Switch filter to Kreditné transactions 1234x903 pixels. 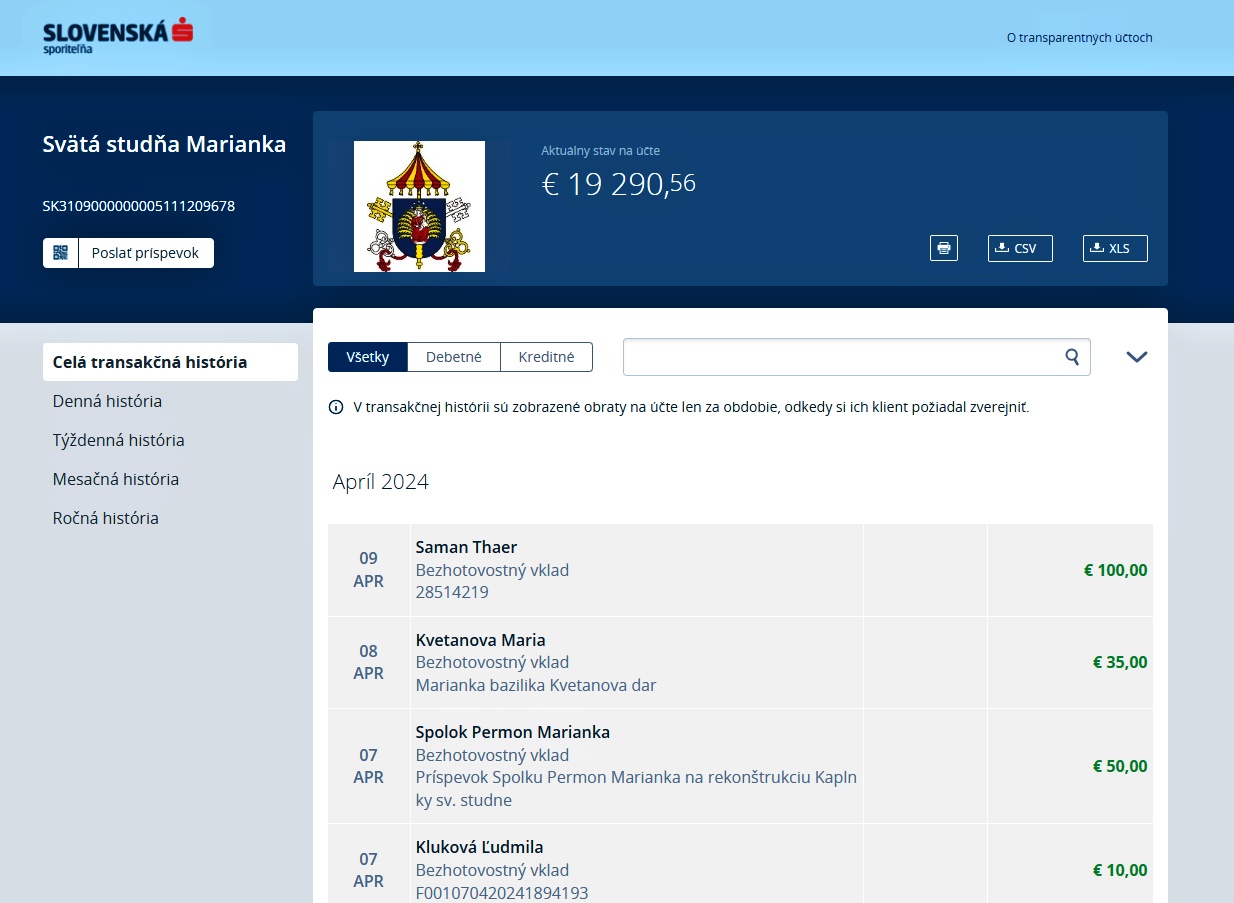pos(546,357)
